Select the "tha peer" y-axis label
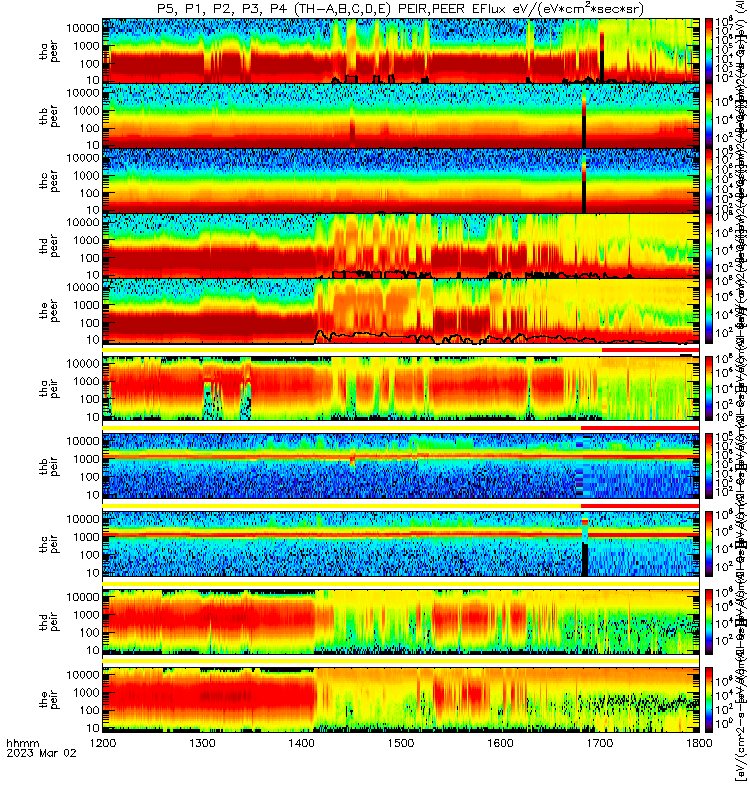 [49, 52]
